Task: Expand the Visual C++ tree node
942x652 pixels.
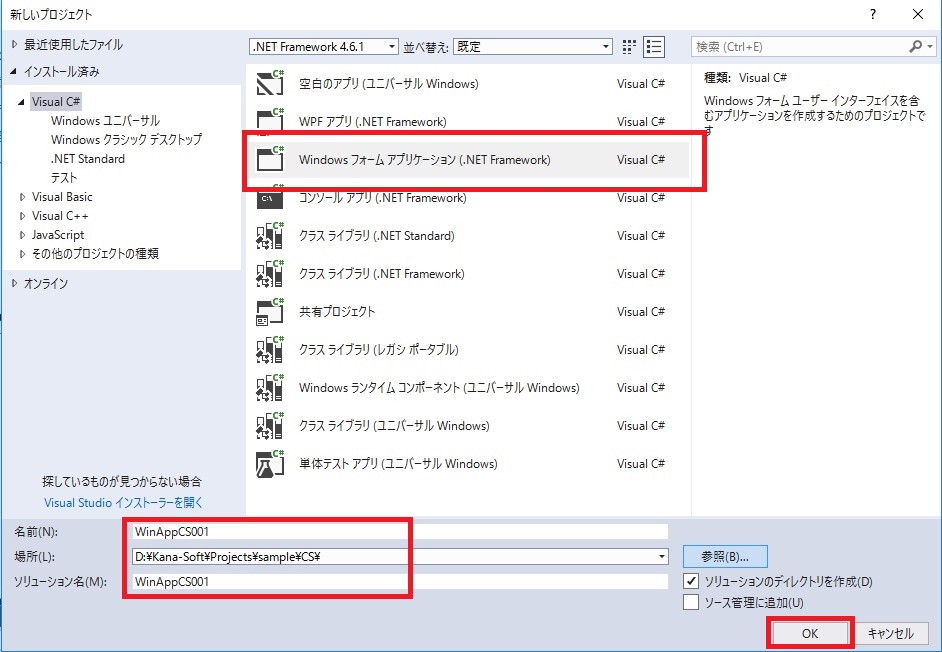Action: click(22, 216)
